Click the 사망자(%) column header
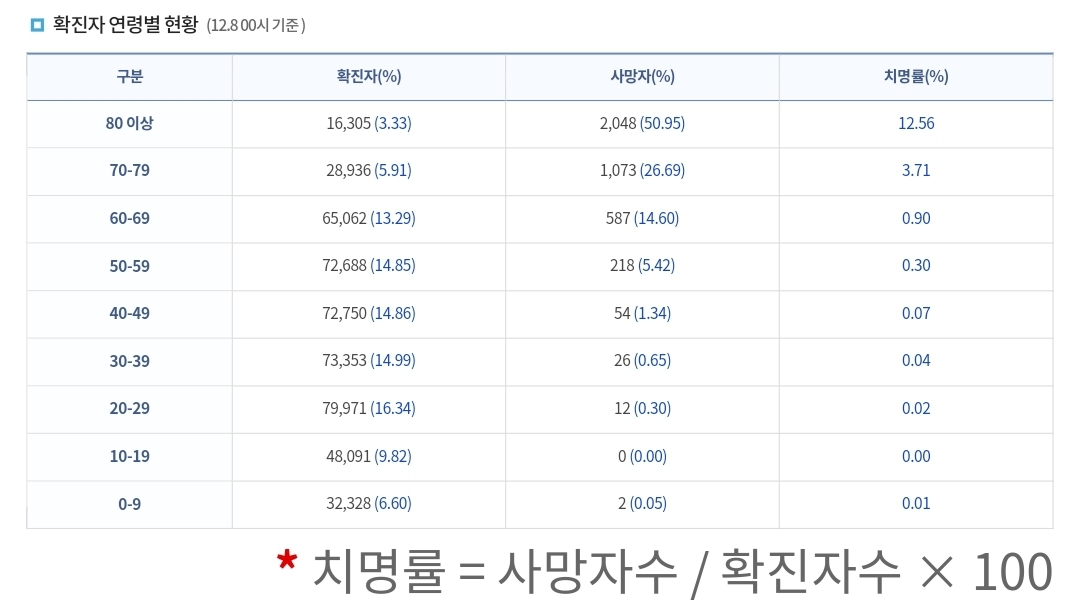Image resolution: width=1080 pixels, height=603 pixels. pos(642,76)
